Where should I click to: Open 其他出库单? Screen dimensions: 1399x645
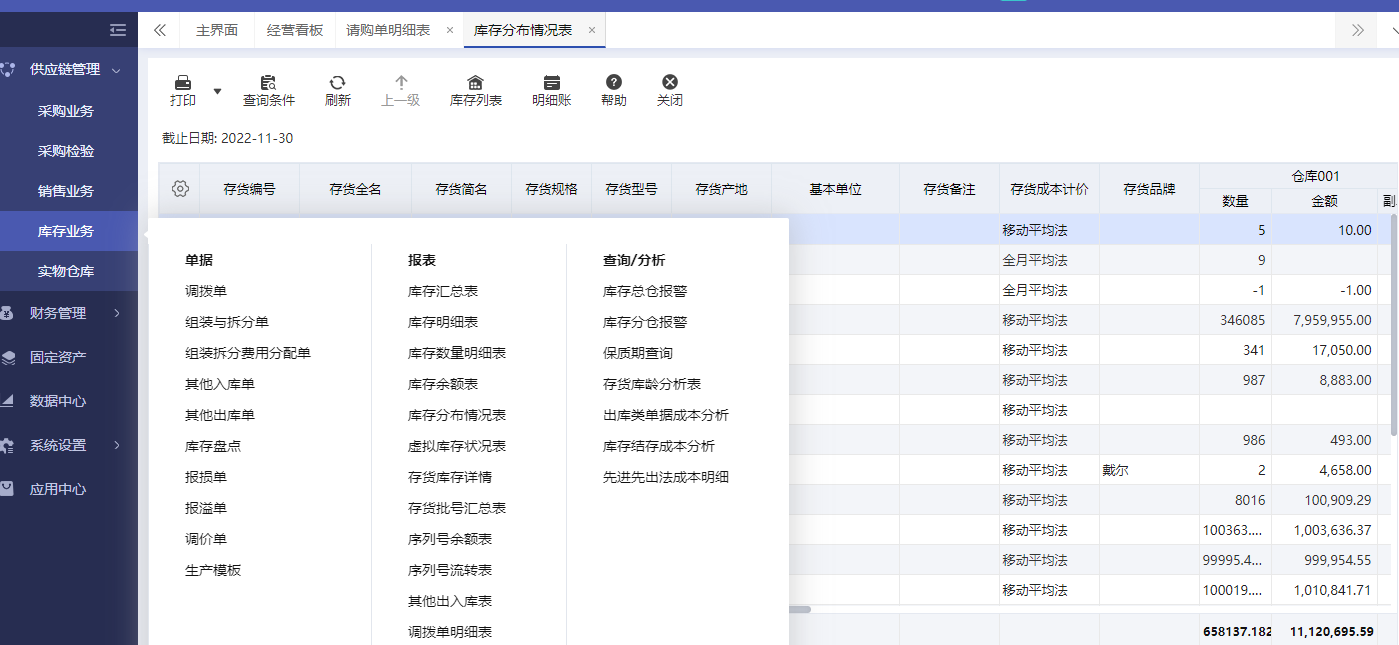[220, 415]
